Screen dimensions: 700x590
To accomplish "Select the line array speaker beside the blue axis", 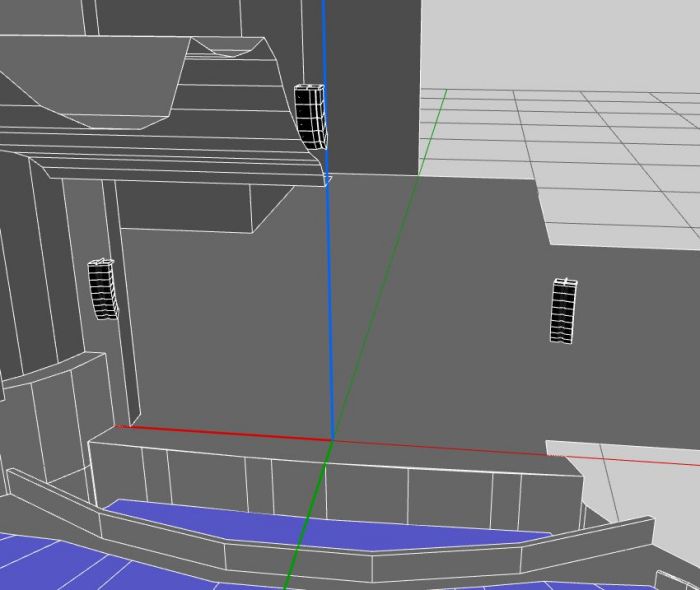I will pyautogui.click(x=309, y=116).
